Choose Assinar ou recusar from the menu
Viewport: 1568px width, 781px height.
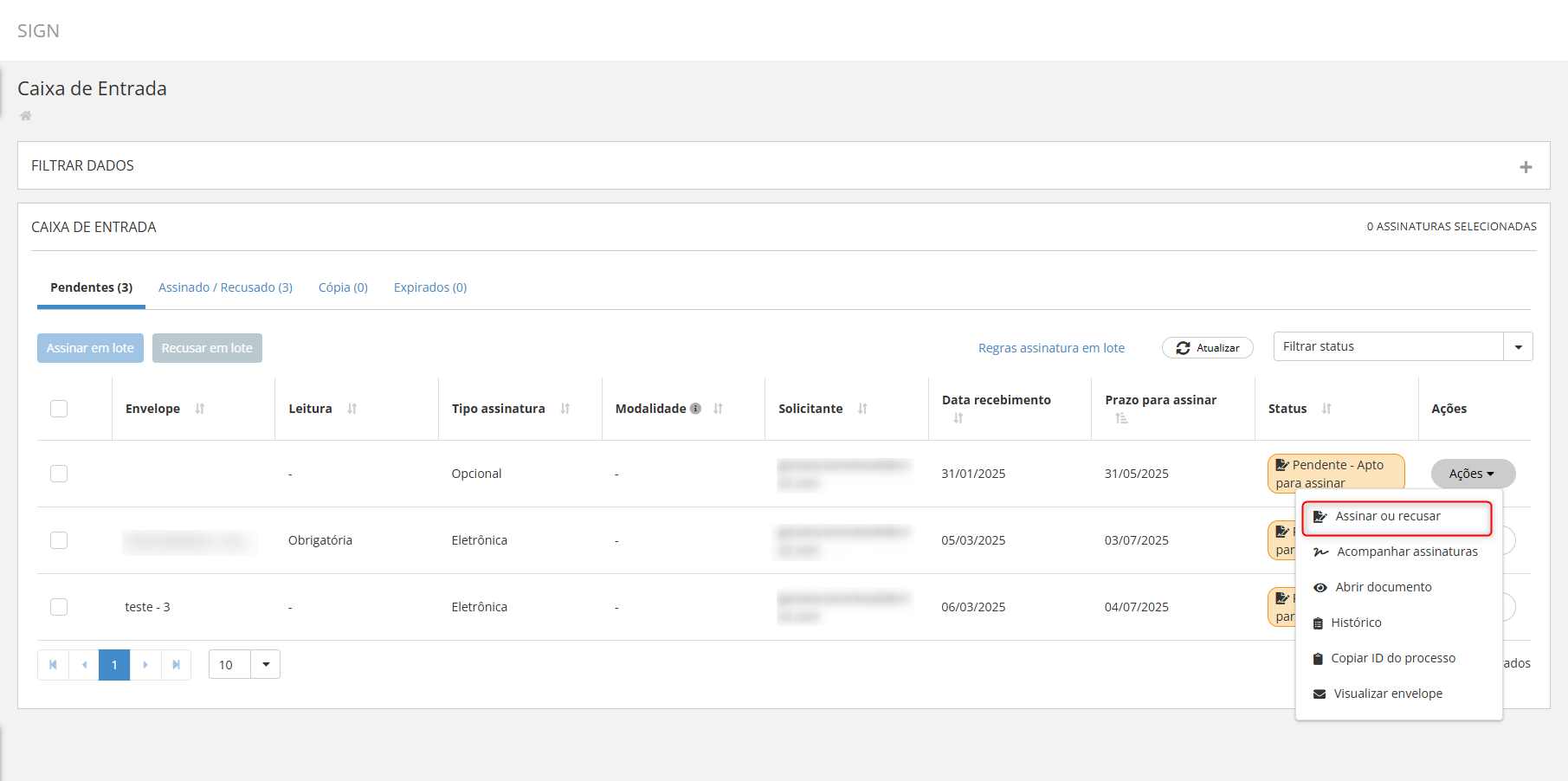tap(1397, 517)
